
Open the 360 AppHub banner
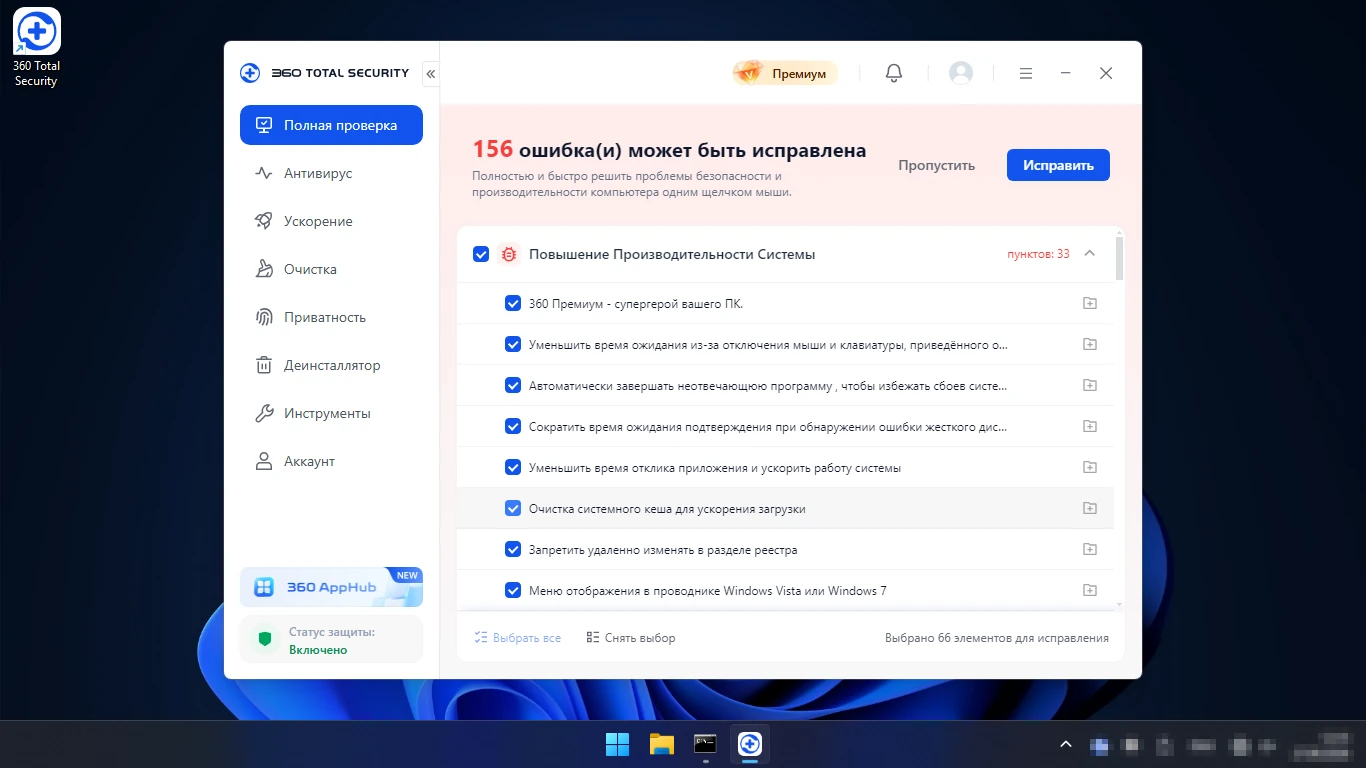(331, 587)
